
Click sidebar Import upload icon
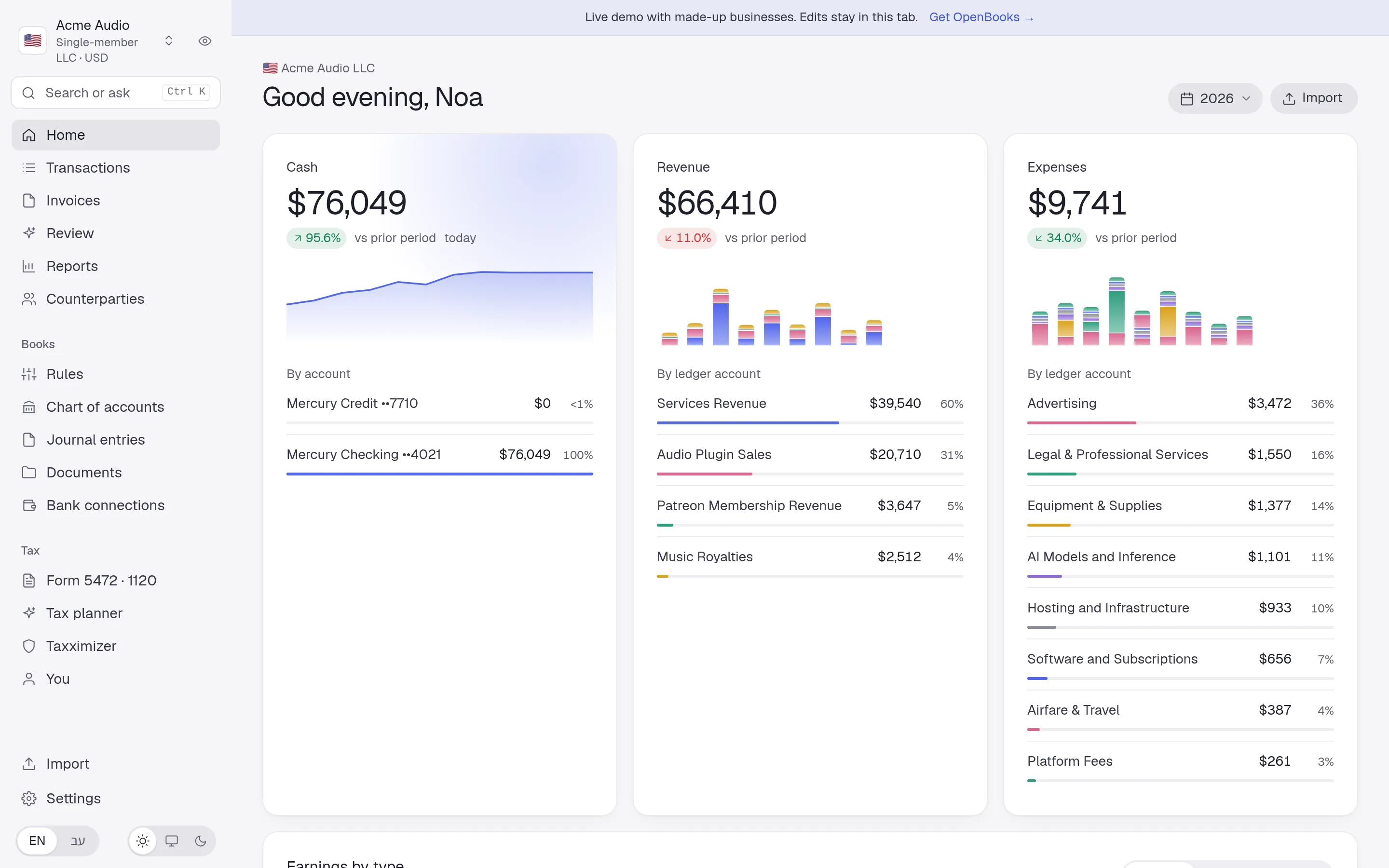(x=29, y=763)
